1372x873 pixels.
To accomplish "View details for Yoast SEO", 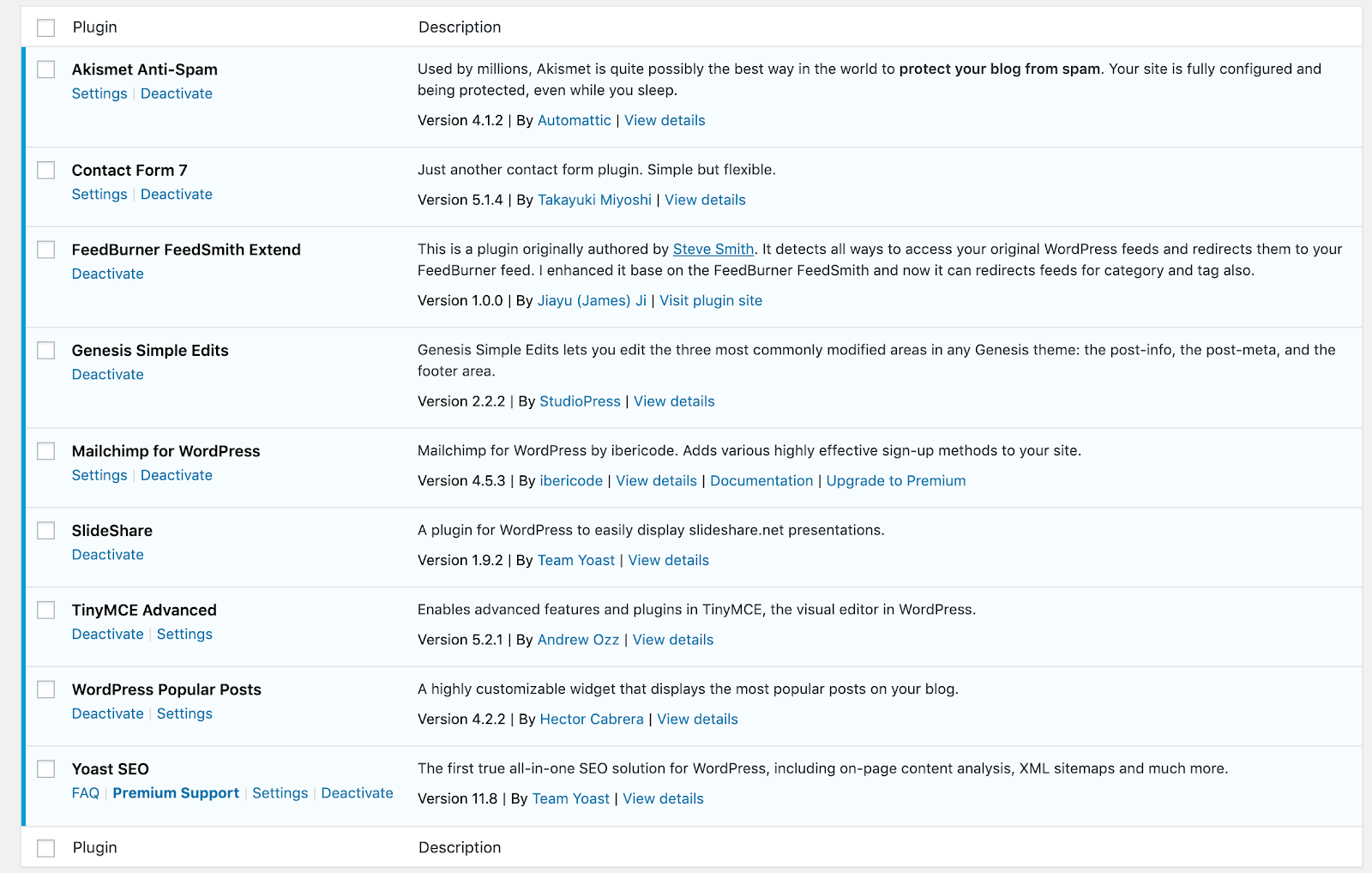I will coord(663,798).
